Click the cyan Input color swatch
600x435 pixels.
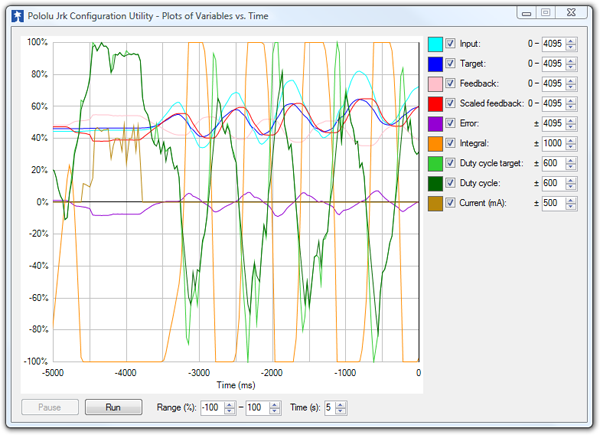coord(435,45)
